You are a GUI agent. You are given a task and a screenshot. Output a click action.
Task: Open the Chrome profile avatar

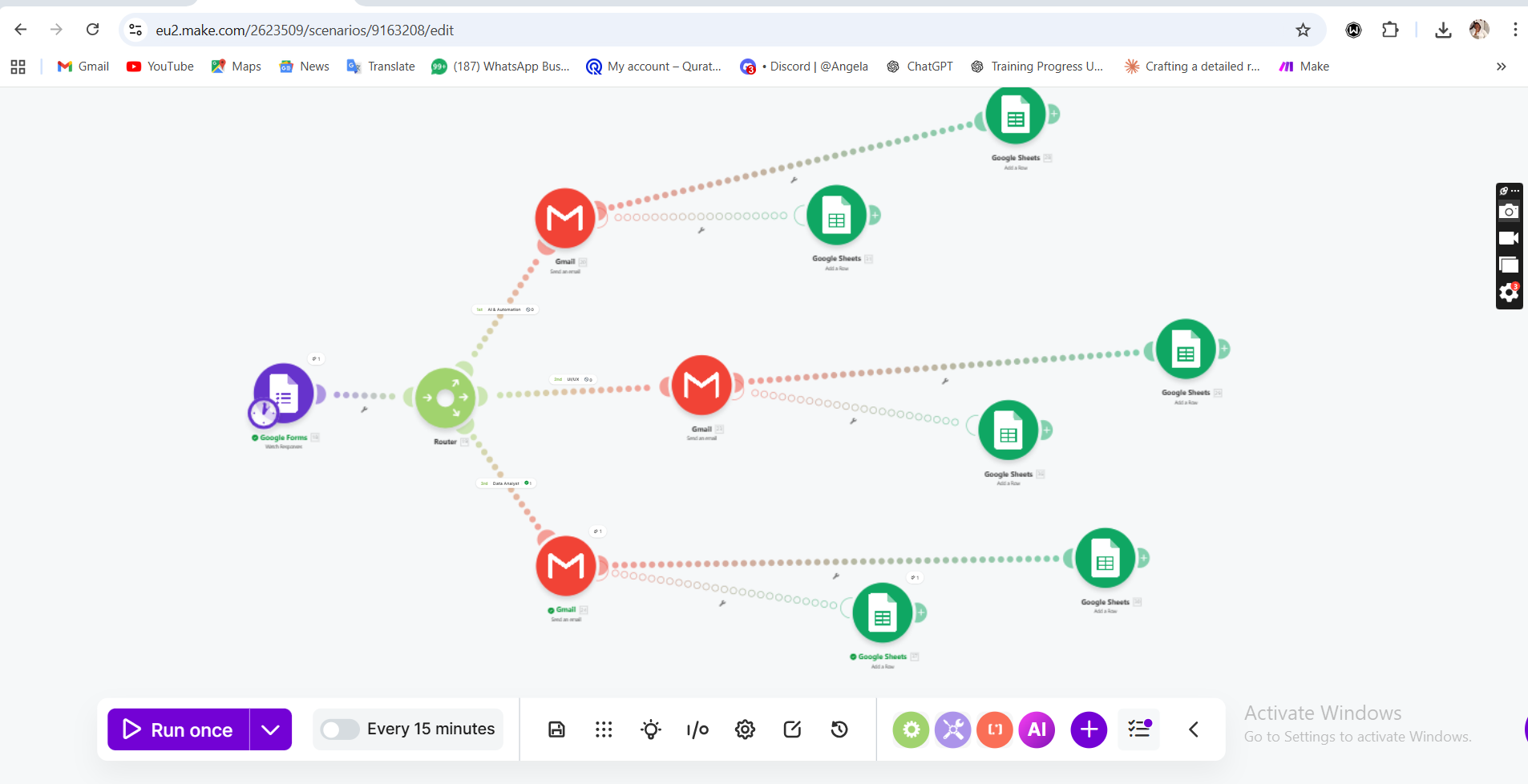(x=1479, y=30)
